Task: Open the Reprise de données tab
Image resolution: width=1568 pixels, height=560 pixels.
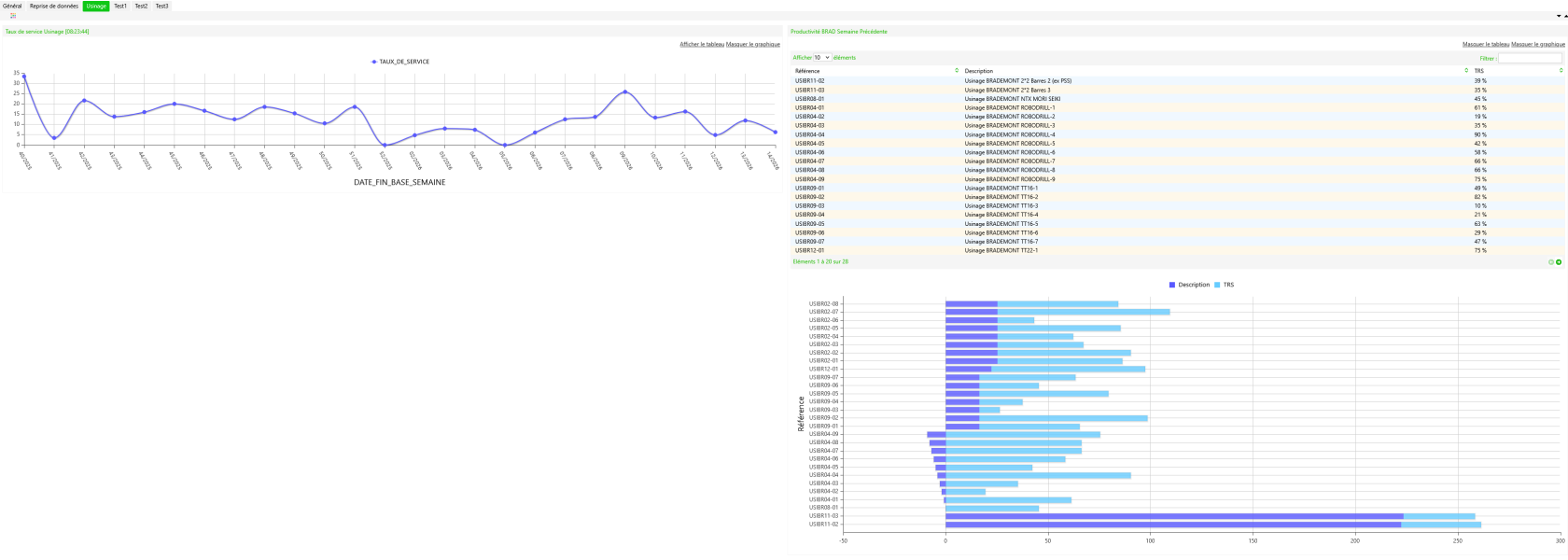Action: tap(54, 7)
